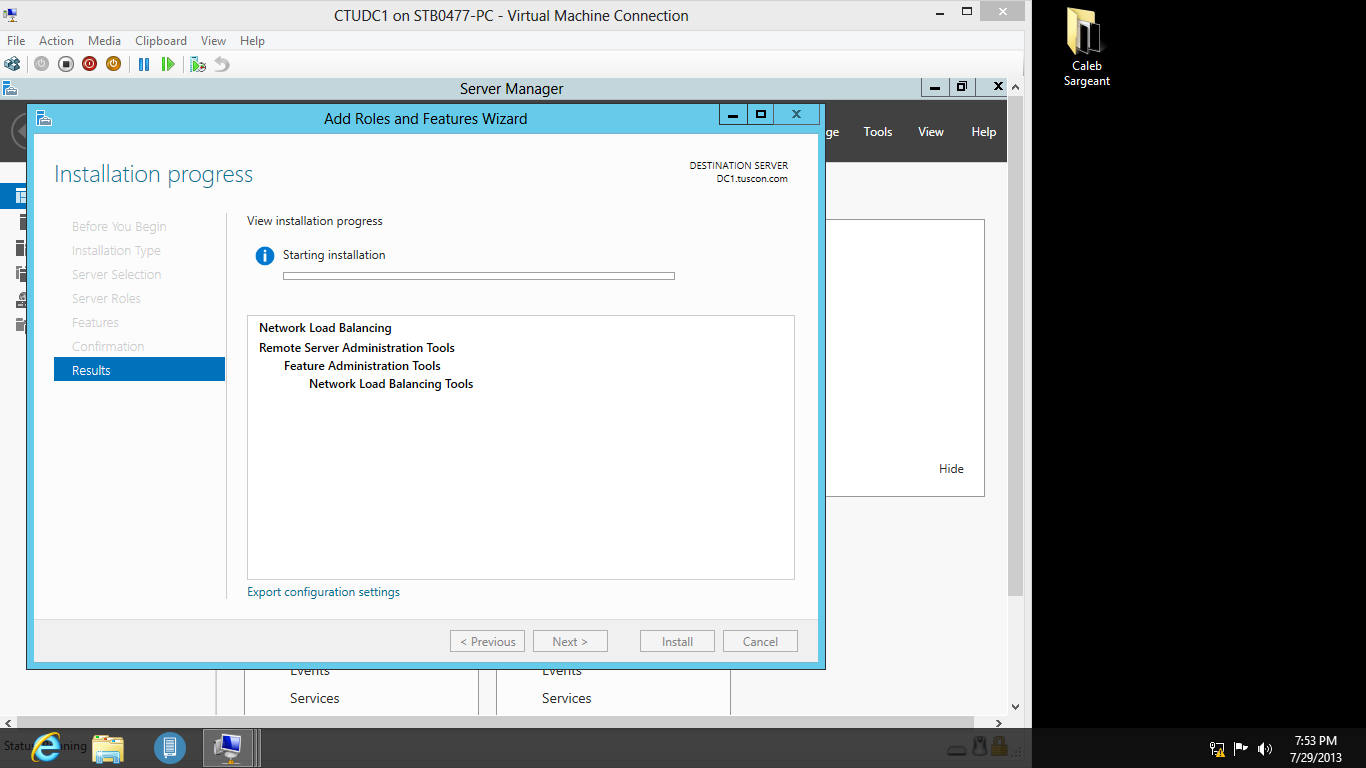Open the VM Connection Help menu
1366x768 pixels.
[x=252, y=41]
